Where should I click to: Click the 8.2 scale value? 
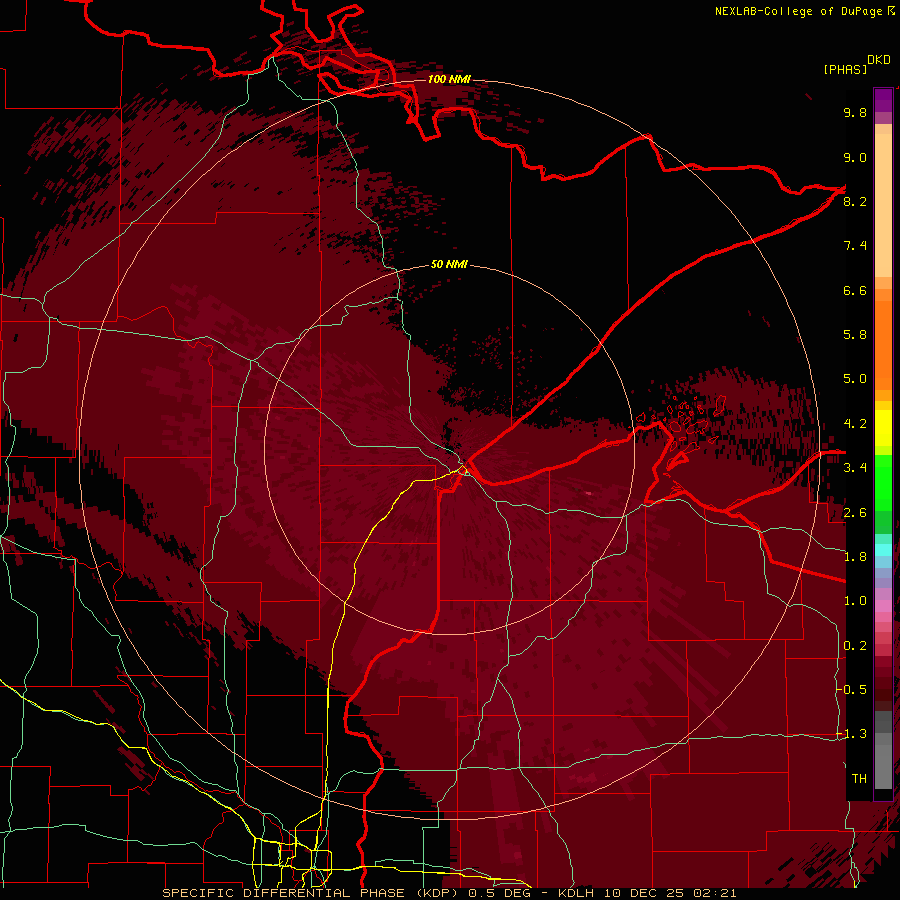(x=855, y=201)
